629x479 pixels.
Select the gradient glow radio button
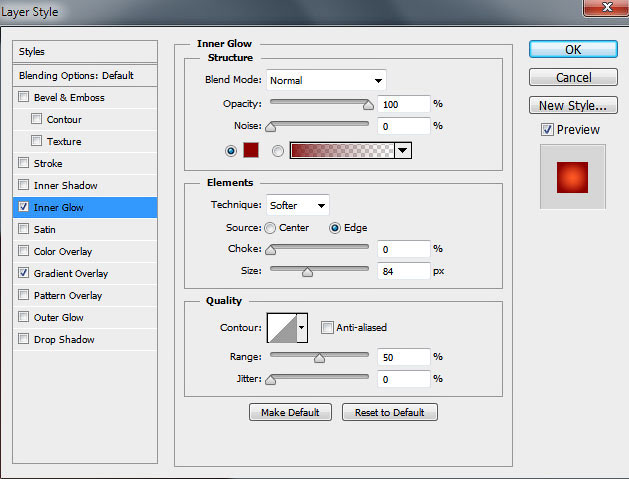pos(278,151)
